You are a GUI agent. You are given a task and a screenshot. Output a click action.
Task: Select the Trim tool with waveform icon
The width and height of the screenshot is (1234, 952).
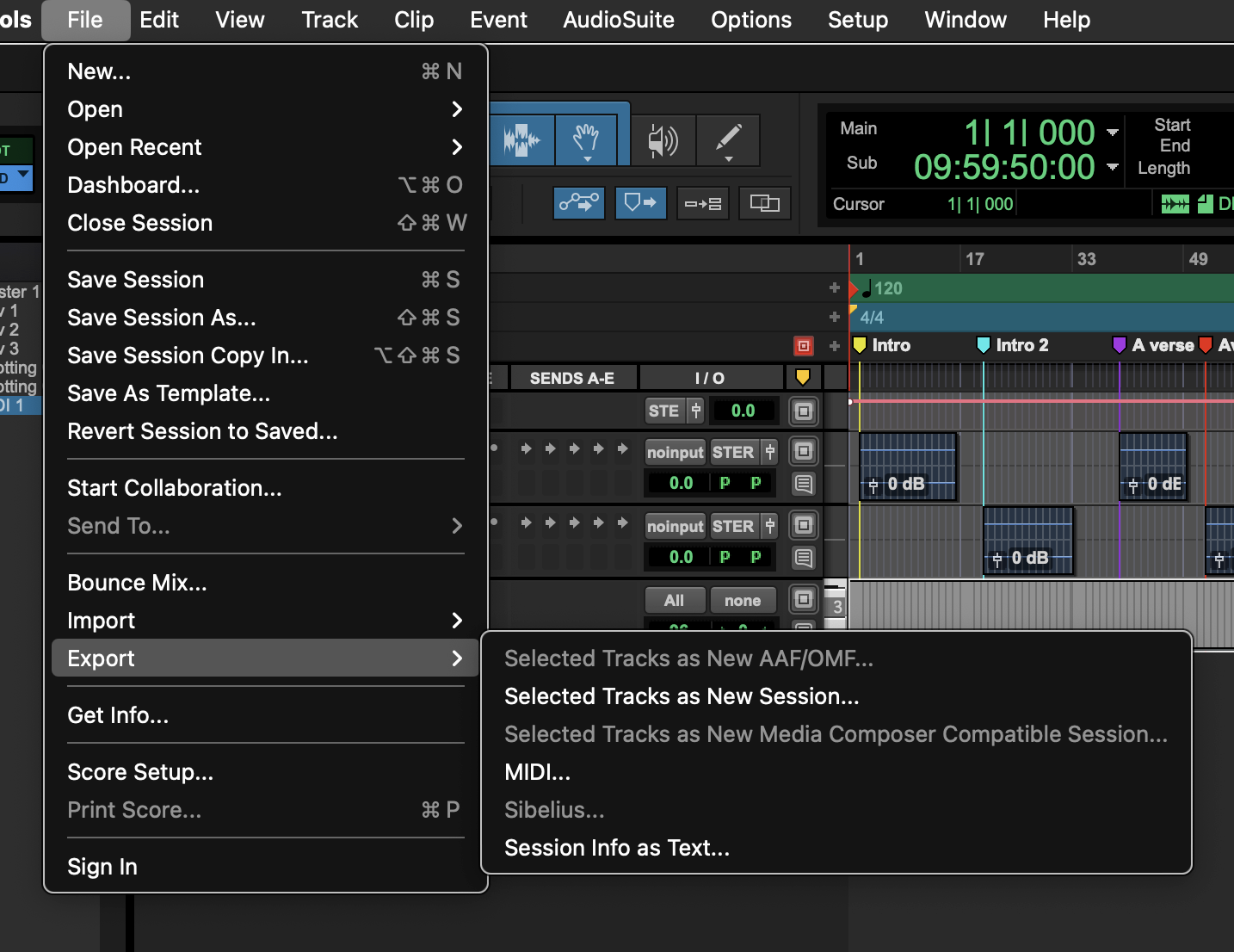tap(522, 139)
